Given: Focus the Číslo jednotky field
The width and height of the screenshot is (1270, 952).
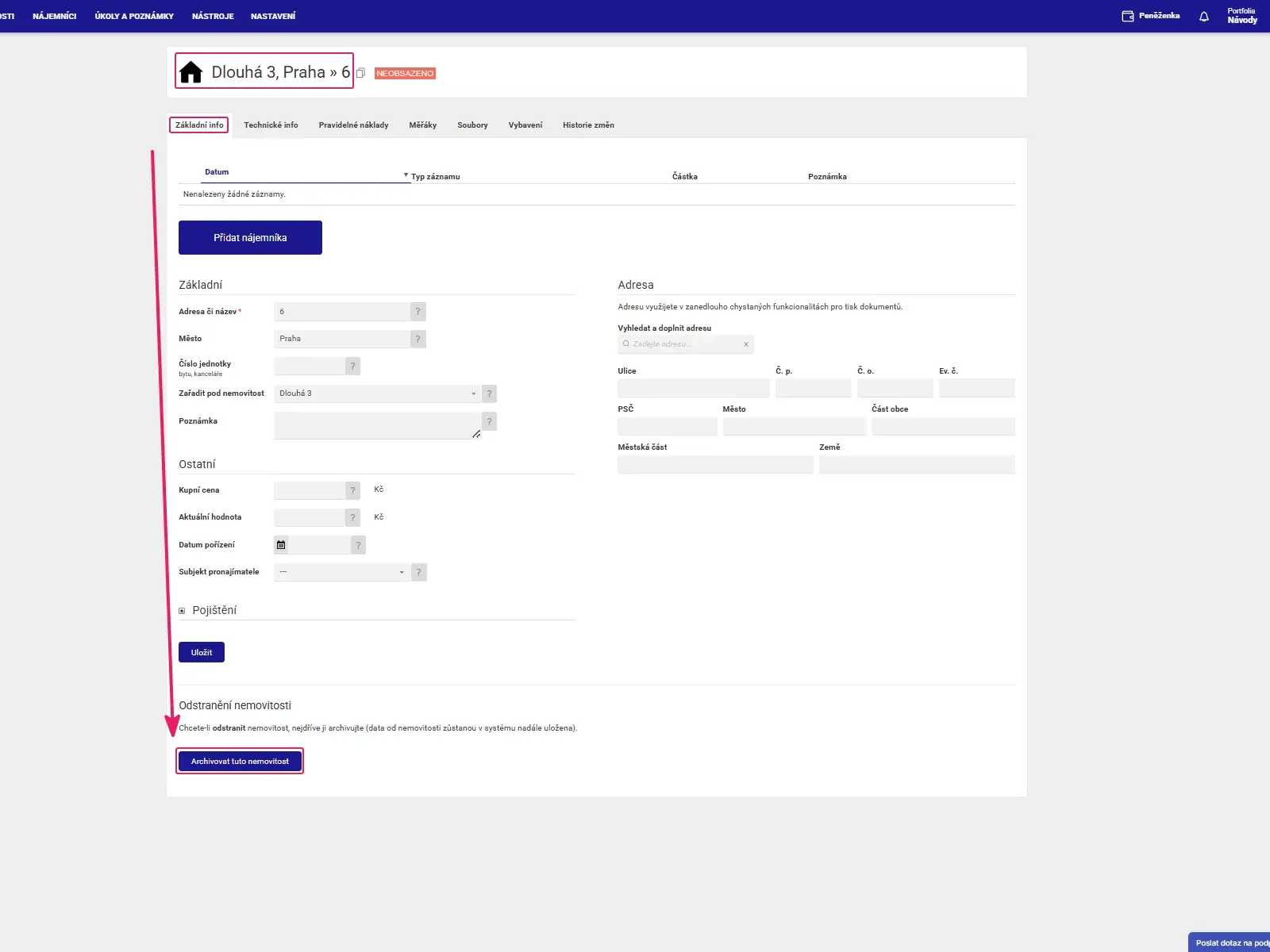Looking at the screenshot, I should (x=310, y=366).
